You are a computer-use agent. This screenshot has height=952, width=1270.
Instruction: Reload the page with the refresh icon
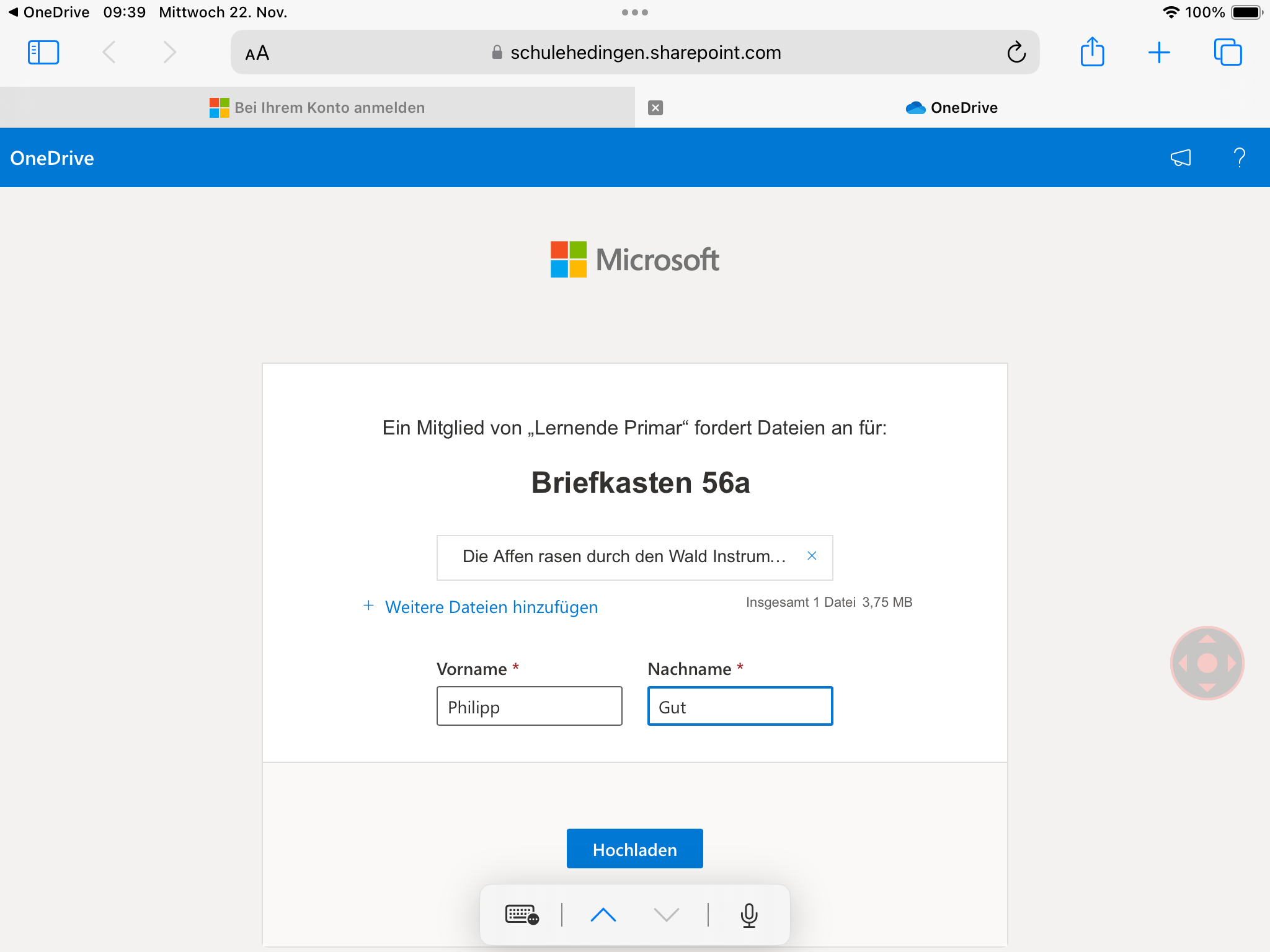tap(1016, 53)
